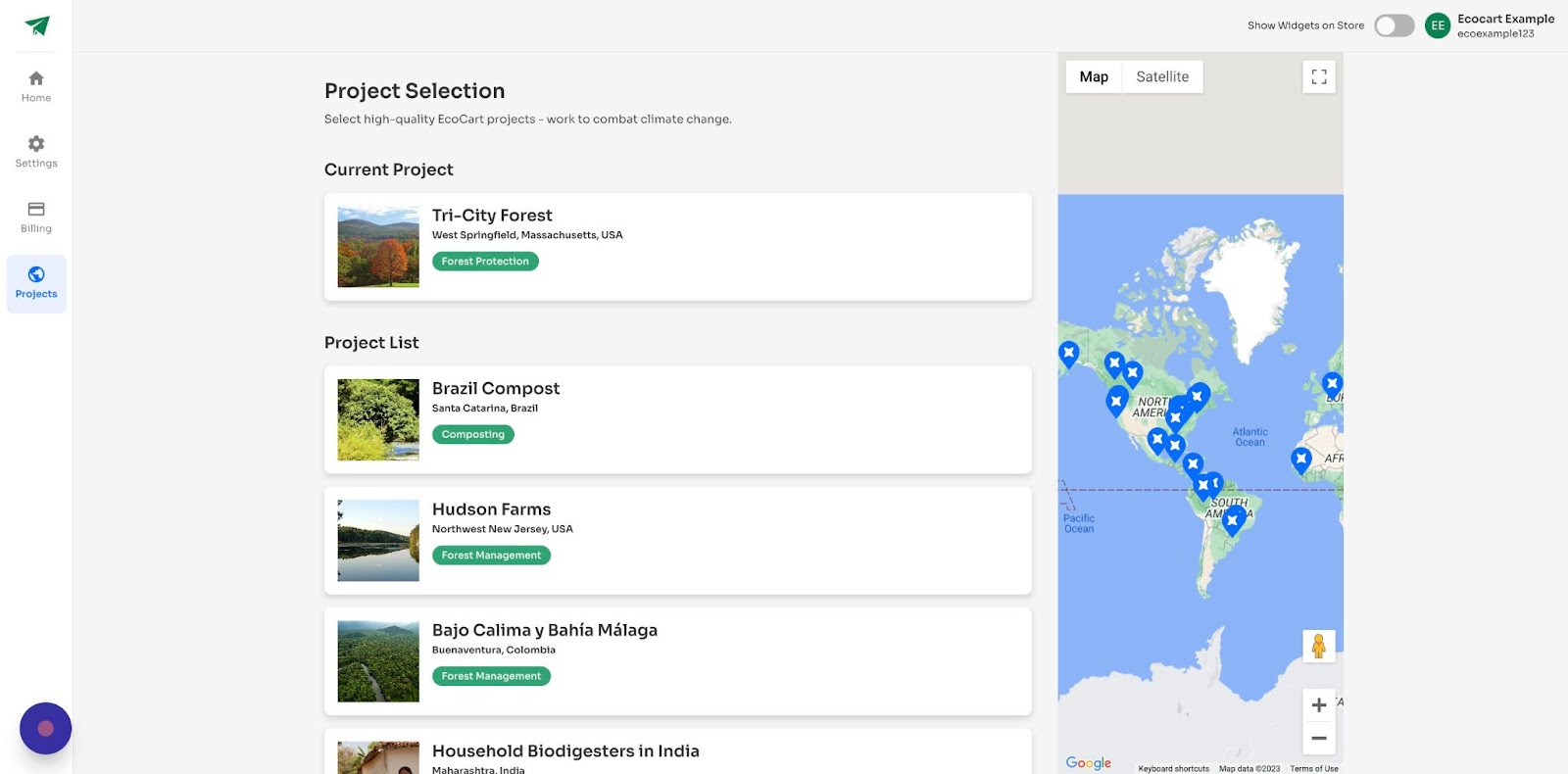Open the purple chat widget bubble

click(45, 729)
